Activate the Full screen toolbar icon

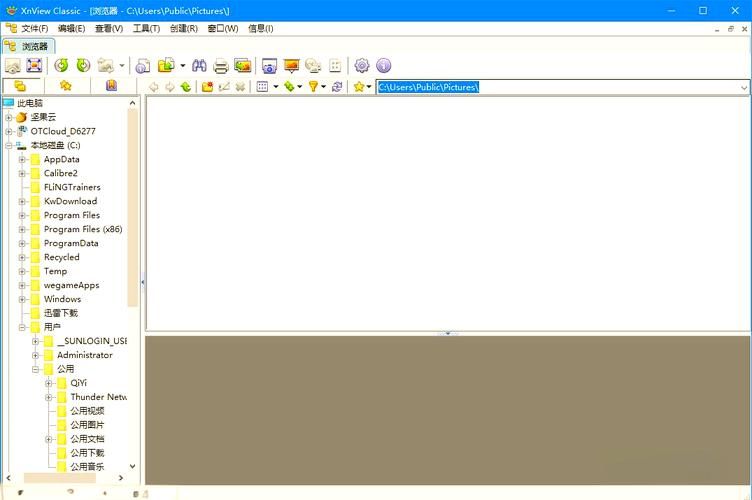34,65
